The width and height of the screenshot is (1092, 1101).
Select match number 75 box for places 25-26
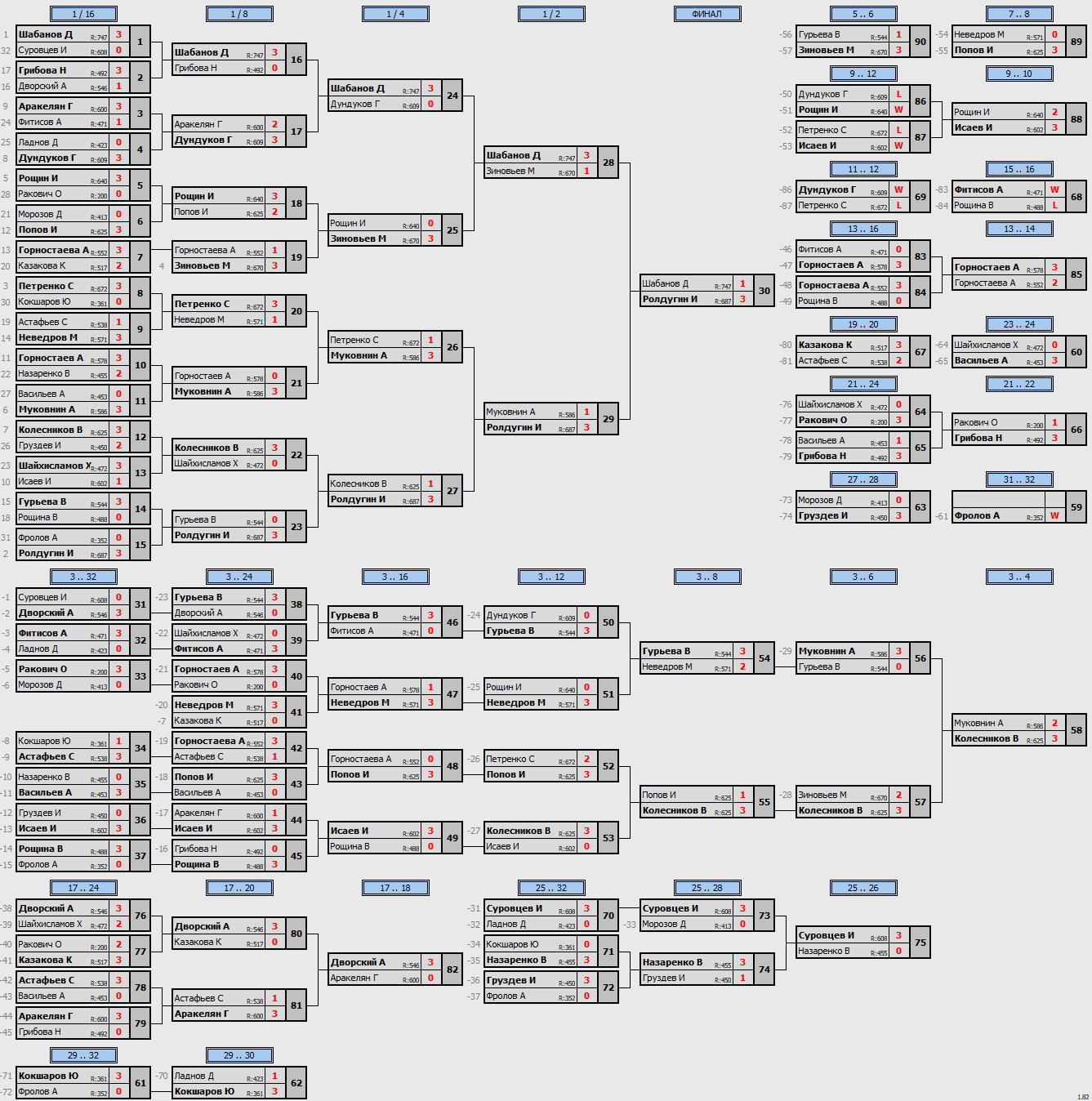pos(920,943)
